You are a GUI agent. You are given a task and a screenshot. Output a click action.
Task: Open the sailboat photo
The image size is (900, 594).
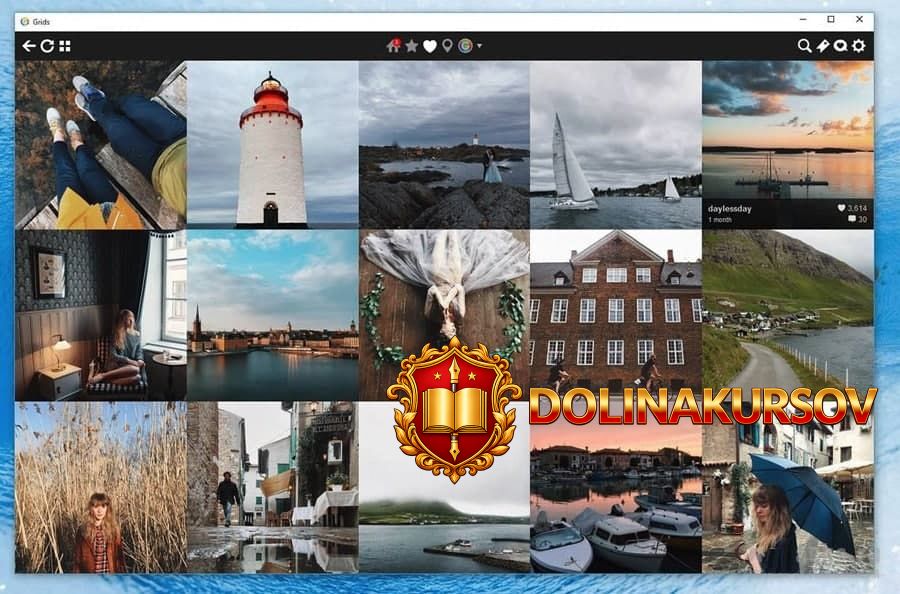pos(615,145)
